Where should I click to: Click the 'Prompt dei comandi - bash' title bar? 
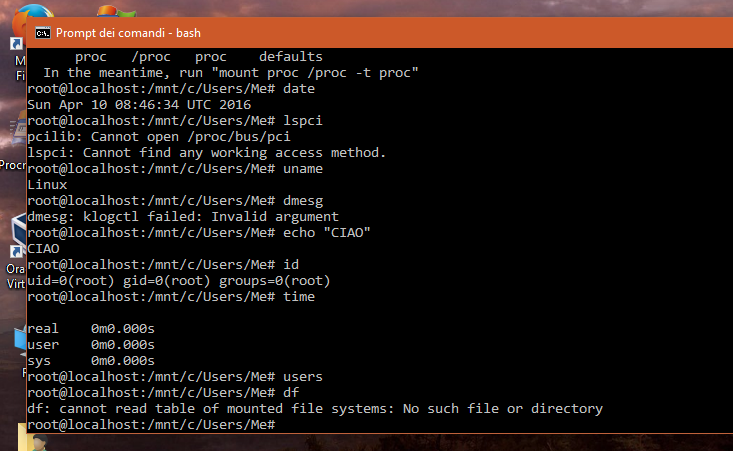click(300, 33)
